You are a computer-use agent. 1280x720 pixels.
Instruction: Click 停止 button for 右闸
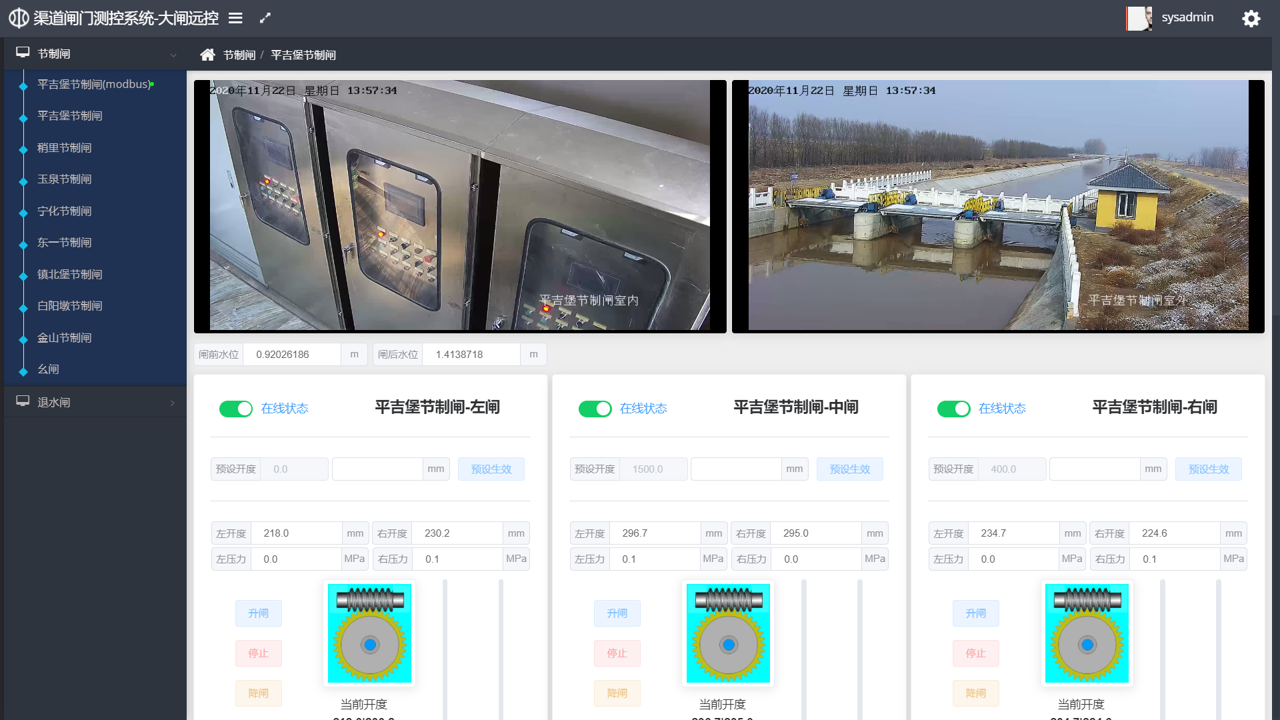click(975, 653)
